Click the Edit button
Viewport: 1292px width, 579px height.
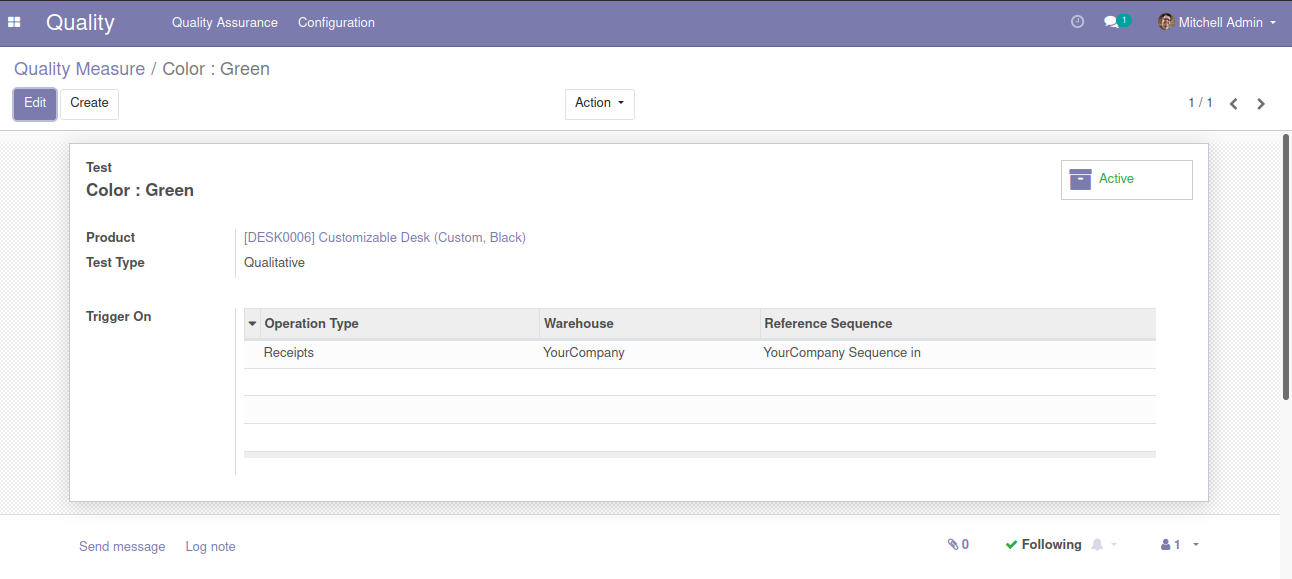[35, 104]
